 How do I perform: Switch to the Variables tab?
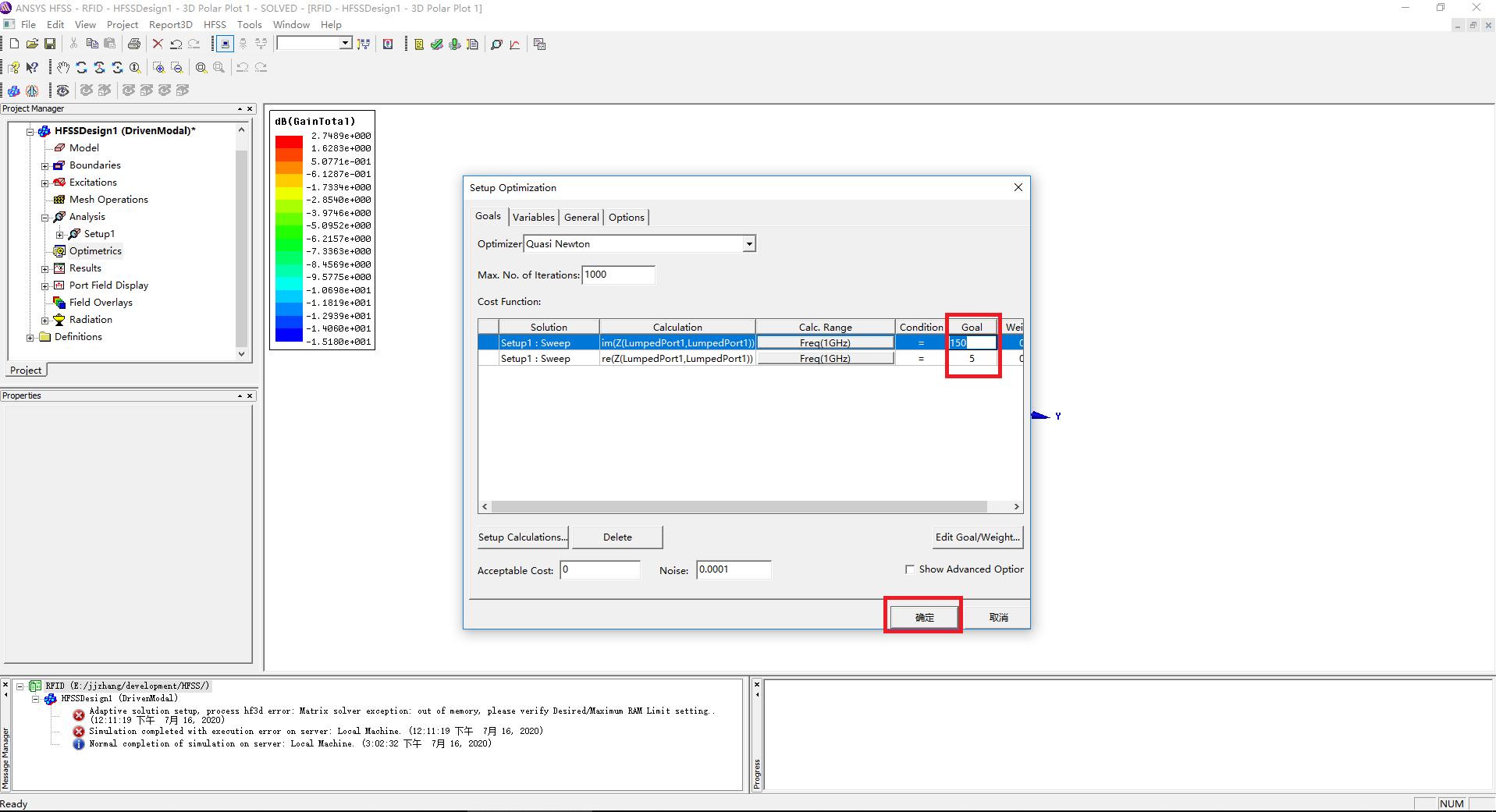coord(534,218)
